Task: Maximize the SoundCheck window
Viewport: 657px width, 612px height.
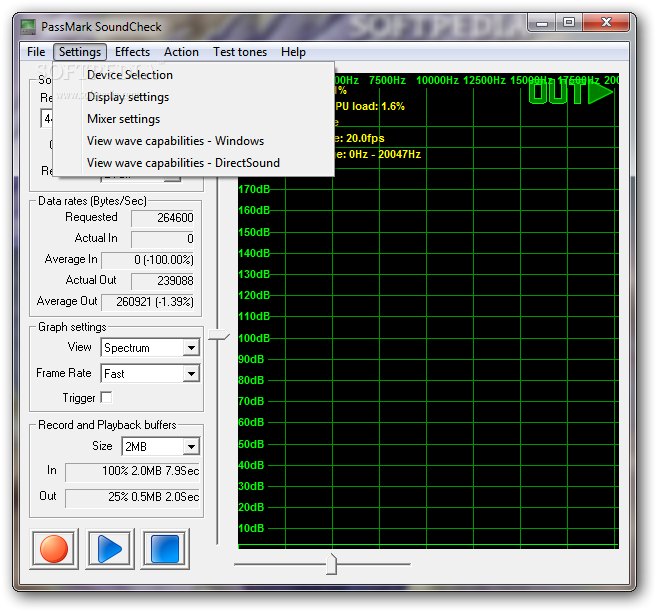Action: 569,23
